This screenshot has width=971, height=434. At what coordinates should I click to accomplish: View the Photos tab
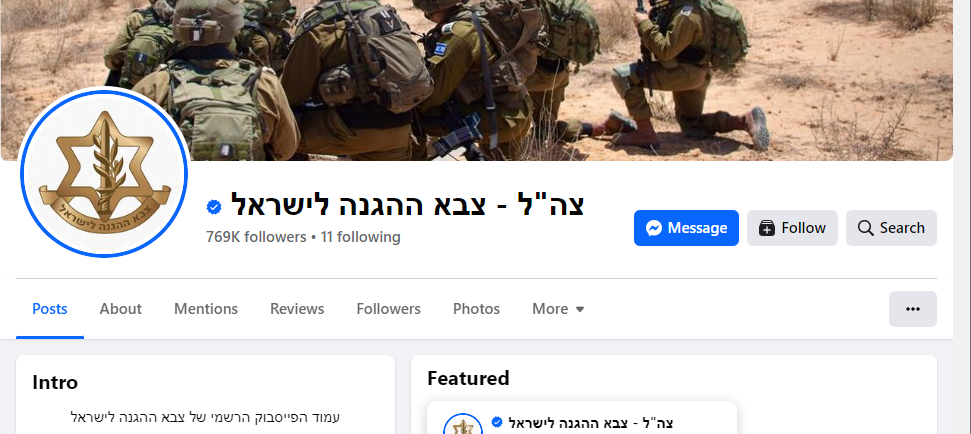[476, 309]
